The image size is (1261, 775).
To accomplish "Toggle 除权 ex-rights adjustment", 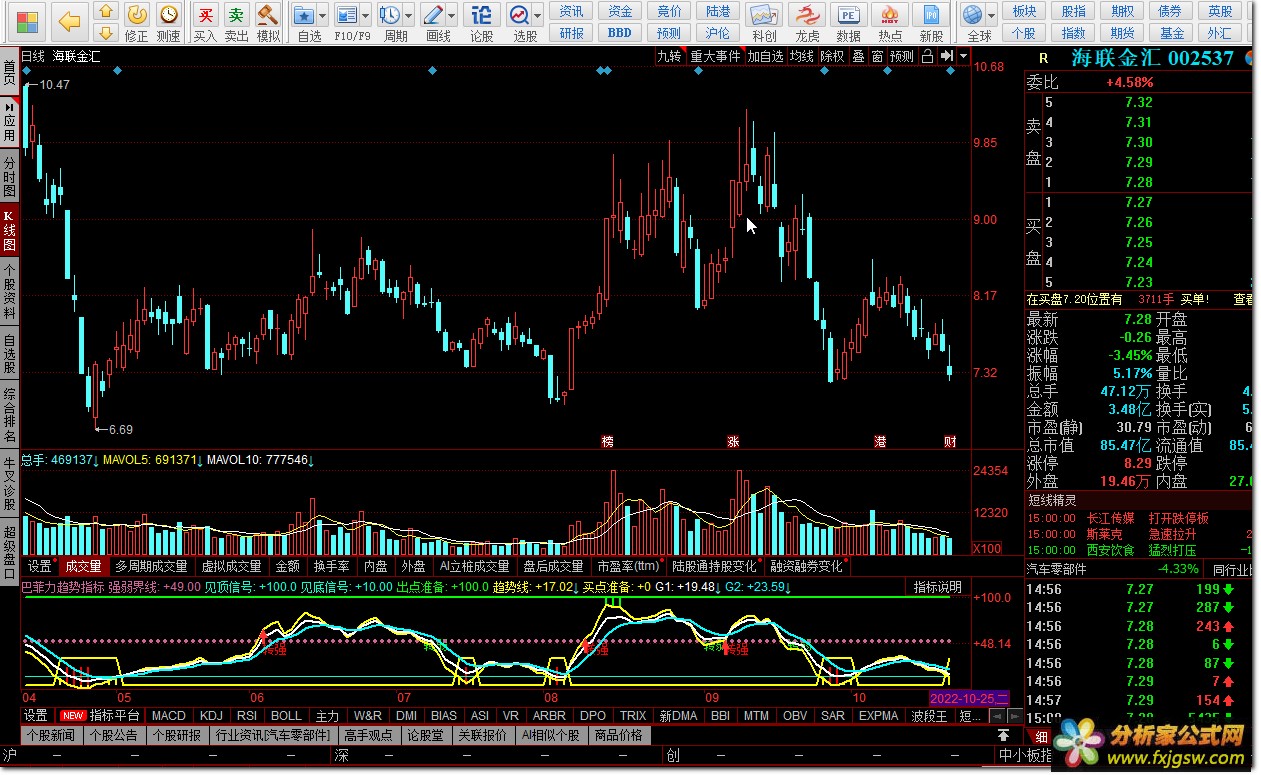I will pos(832,56).
